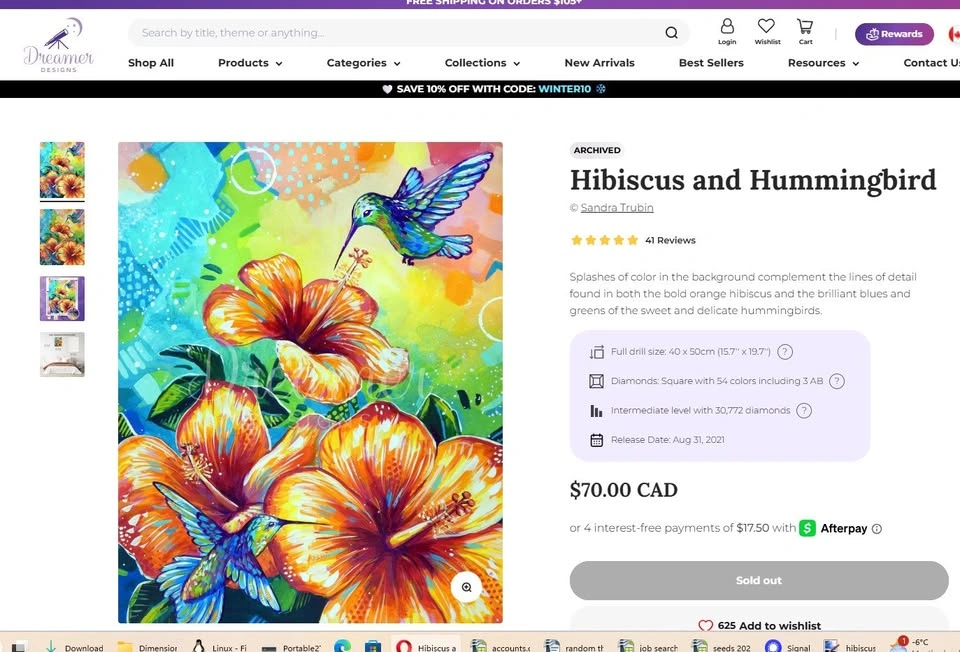The image size is (960, 652).
Task: Click the Canada flag currency selector
Action: (954, 34)
